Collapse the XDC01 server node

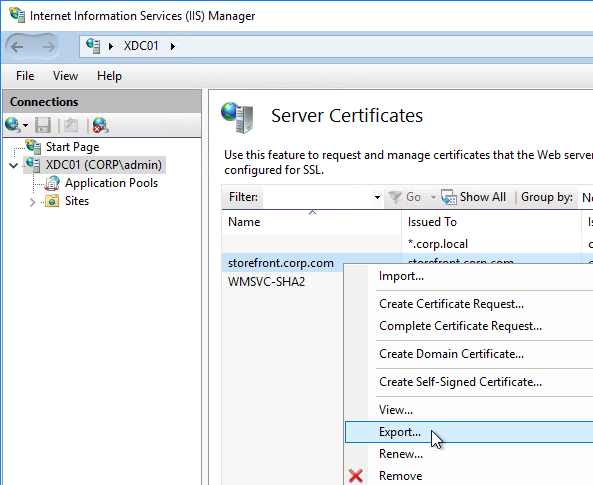click(14, 165)
